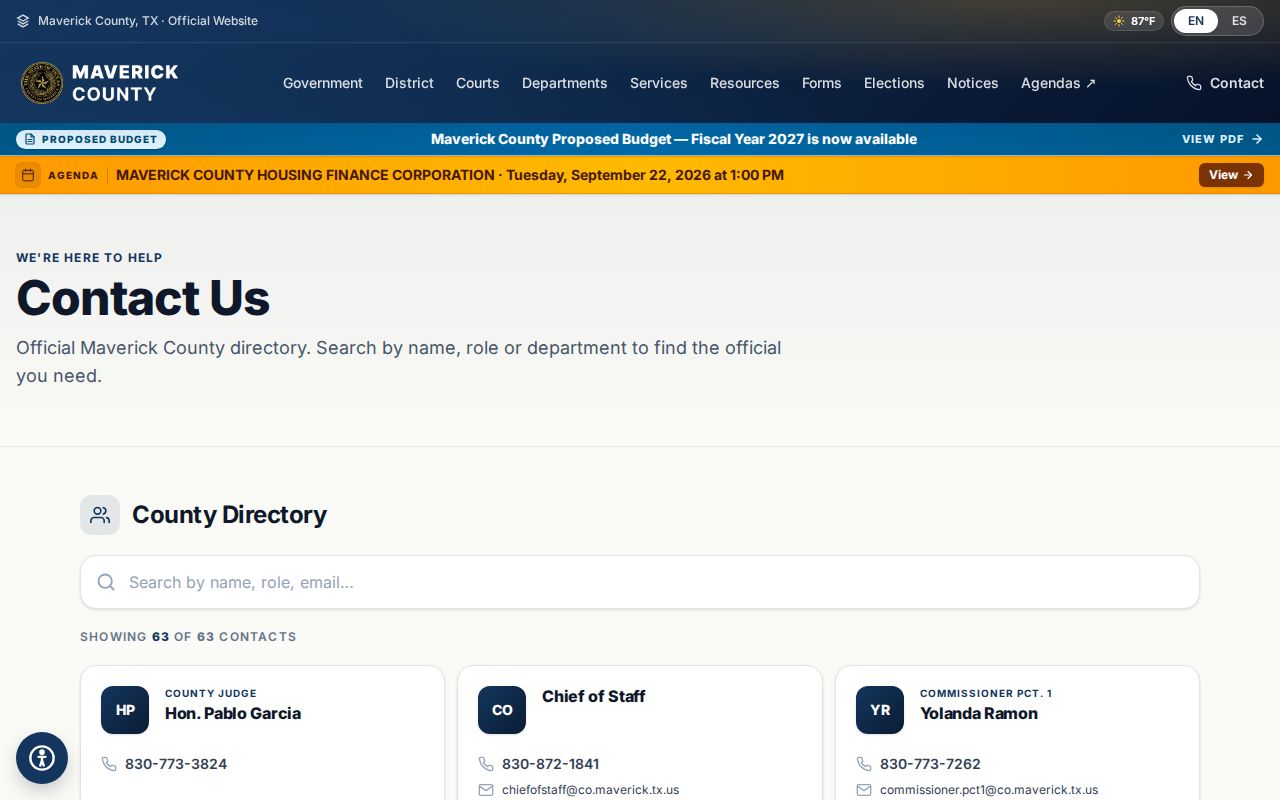
Task: Click the YR avatar on Yolanda Ramon's card
Action: click(x=880, y=710)
